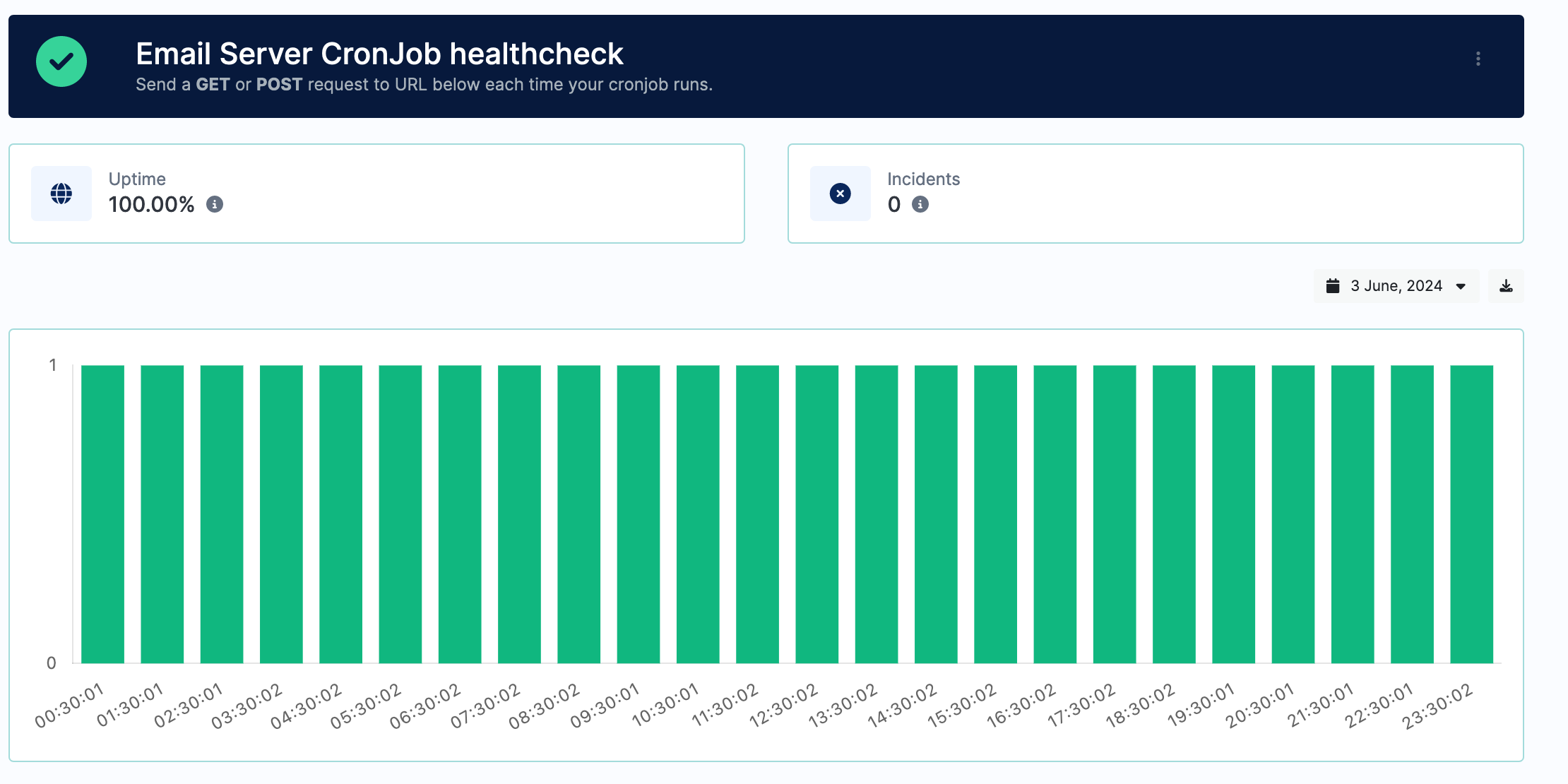Click the Uptime 100.00% value

point(151,205)
